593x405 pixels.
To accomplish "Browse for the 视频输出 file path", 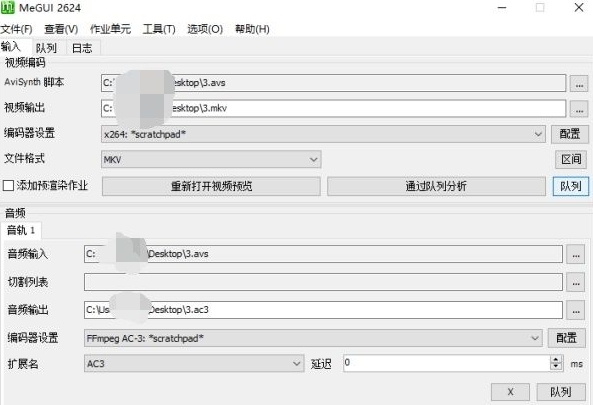I will 579,109.
